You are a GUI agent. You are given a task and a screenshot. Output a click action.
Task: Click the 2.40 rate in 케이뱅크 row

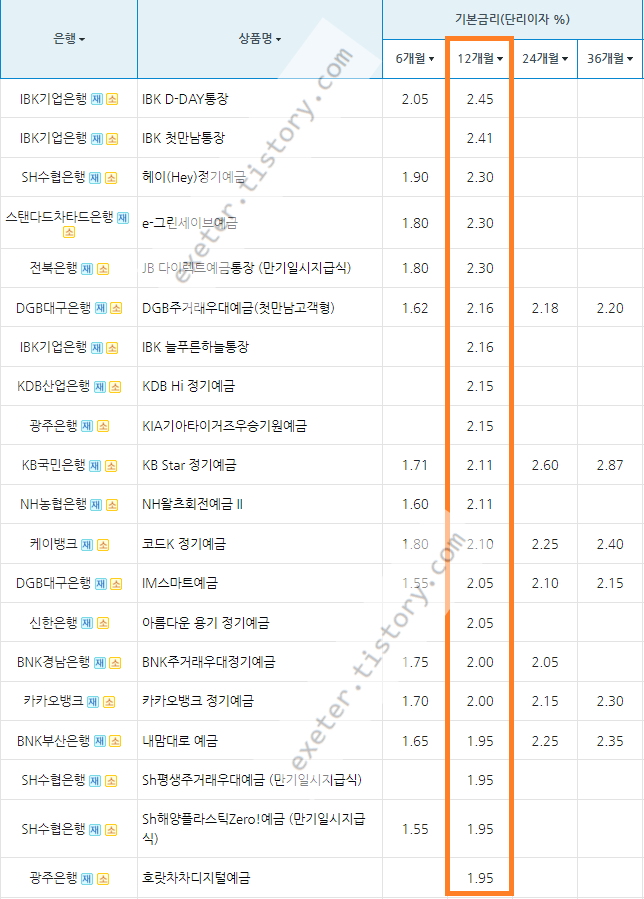(x=610, y=544)
